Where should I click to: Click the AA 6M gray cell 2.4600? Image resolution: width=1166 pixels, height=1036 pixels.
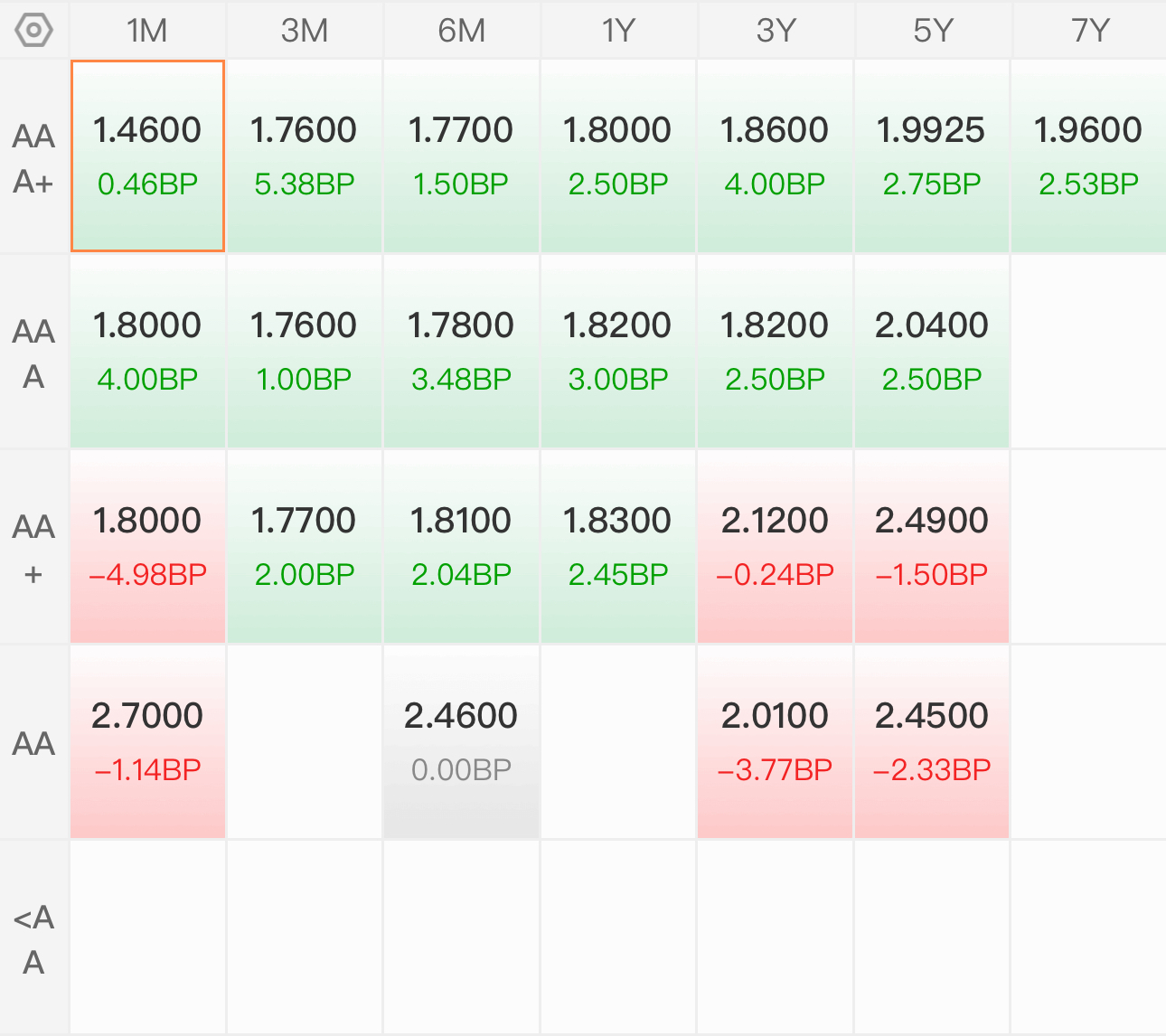[461, 742]
